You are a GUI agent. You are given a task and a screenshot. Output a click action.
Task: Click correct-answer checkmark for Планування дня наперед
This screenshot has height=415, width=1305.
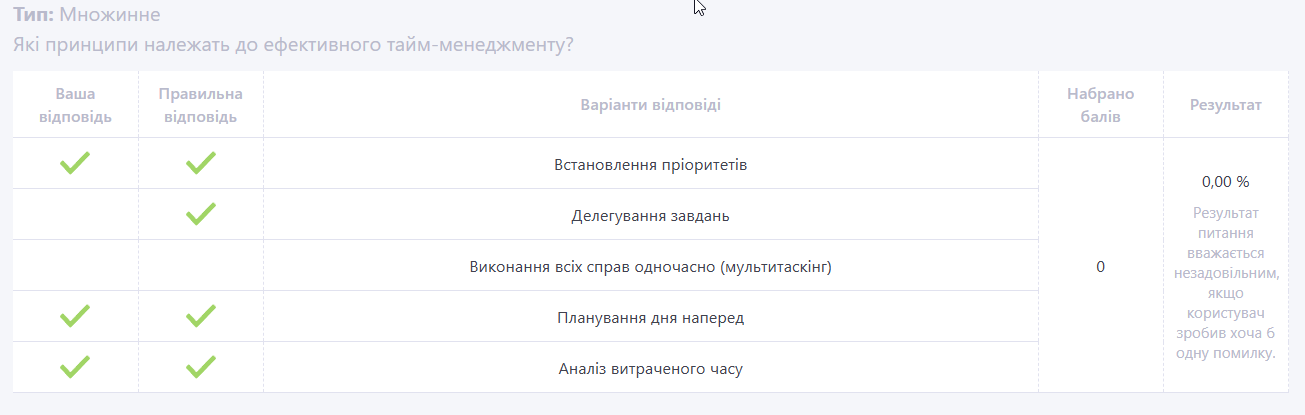click(201, 317)
